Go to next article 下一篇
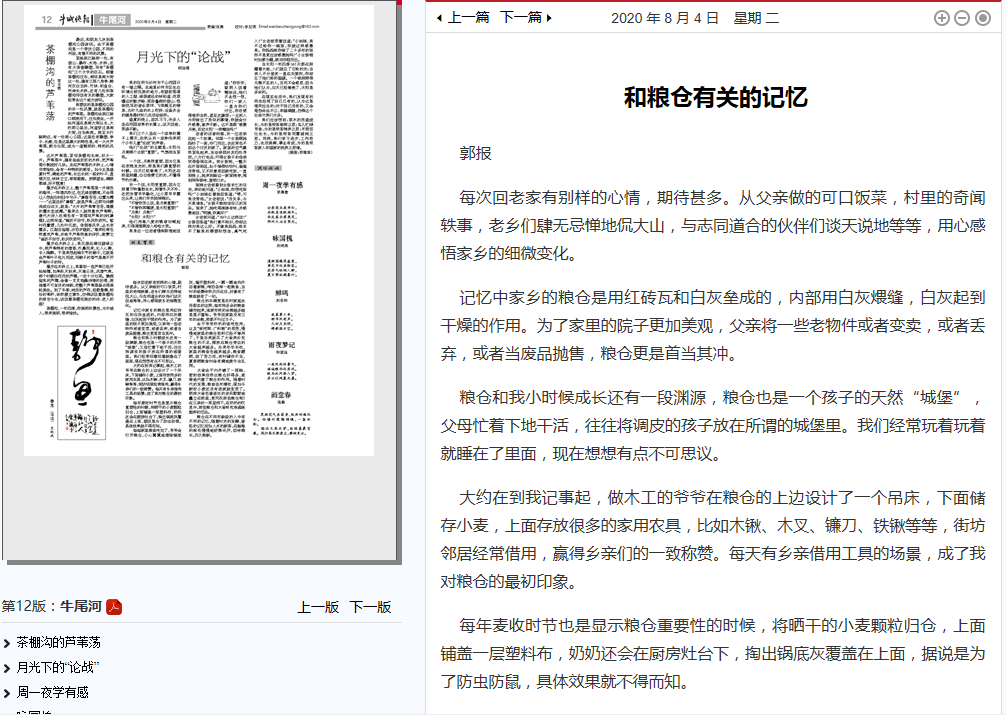 point(525,17)
